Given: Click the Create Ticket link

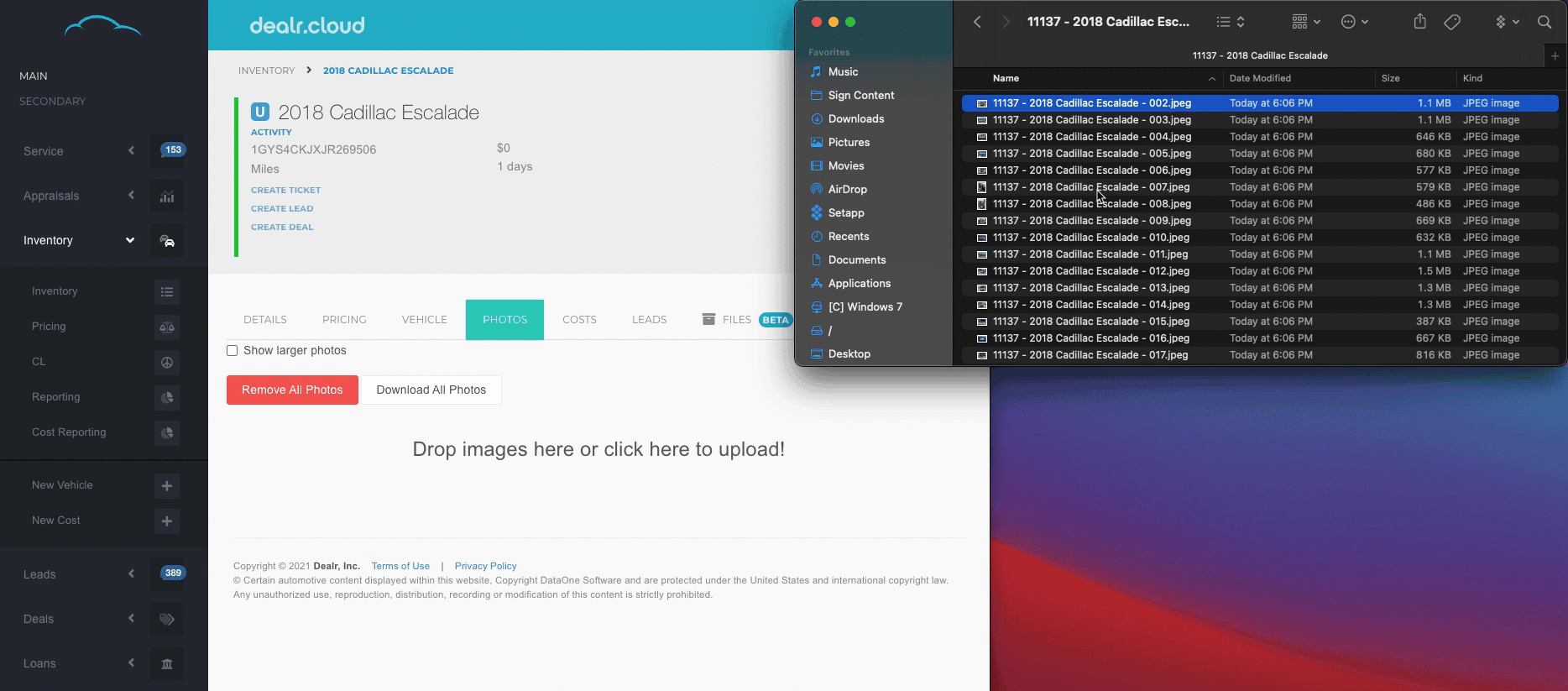Looking at the screenshot, I should pos(285,191).
